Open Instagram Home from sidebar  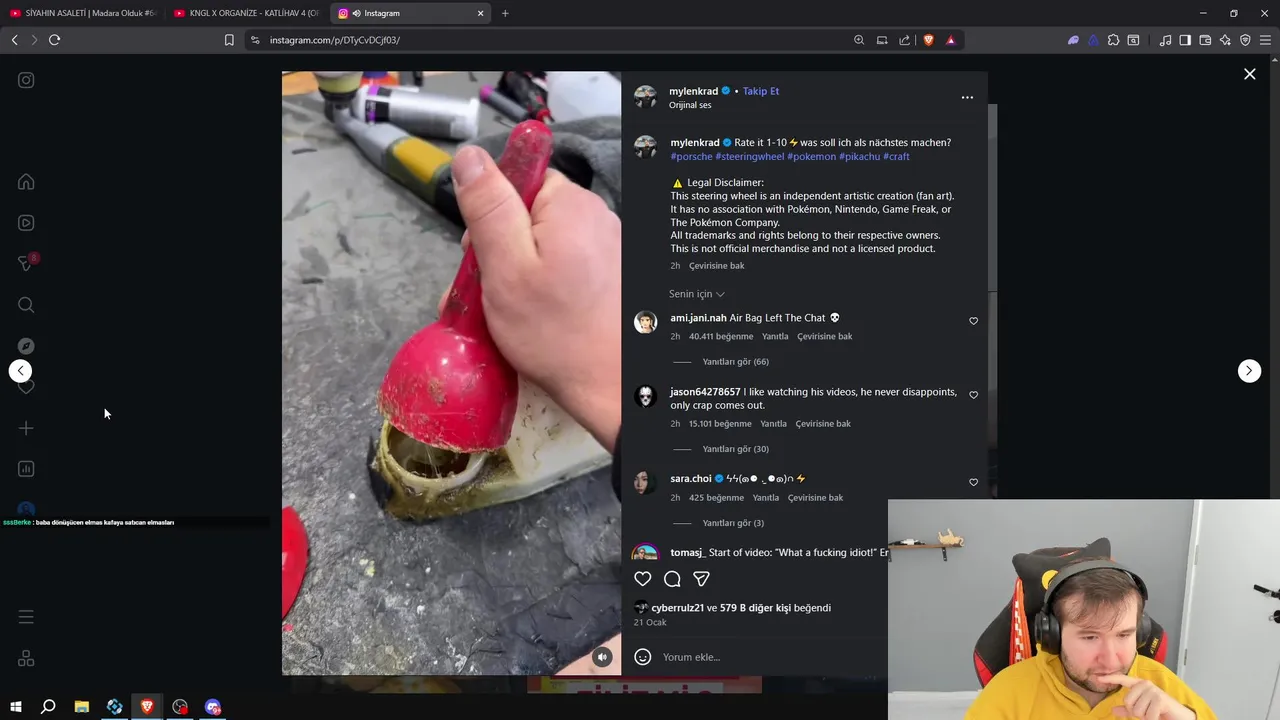[26, 182]
